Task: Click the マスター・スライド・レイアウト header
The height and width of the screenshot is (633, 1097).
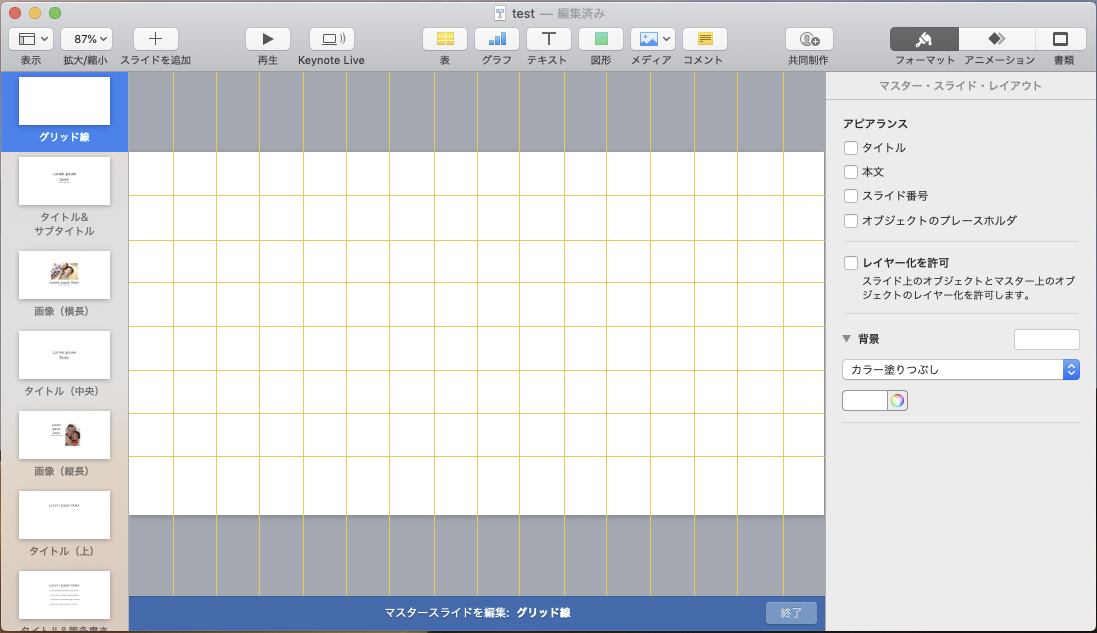Action: (961, 86)
